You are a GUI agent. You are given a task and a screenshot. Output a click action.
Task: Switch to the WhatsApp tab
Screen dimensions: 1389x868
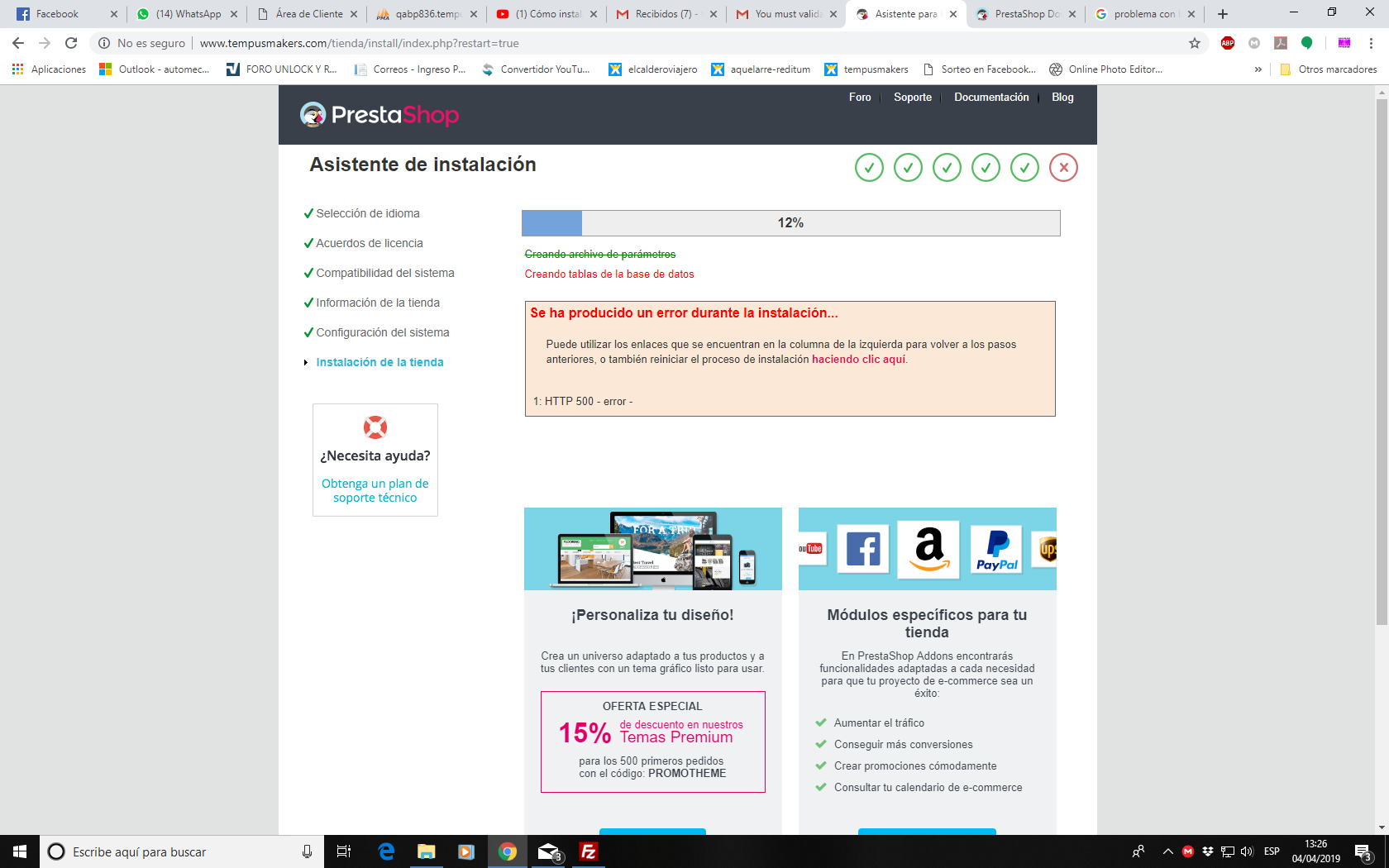pos(189,14)
